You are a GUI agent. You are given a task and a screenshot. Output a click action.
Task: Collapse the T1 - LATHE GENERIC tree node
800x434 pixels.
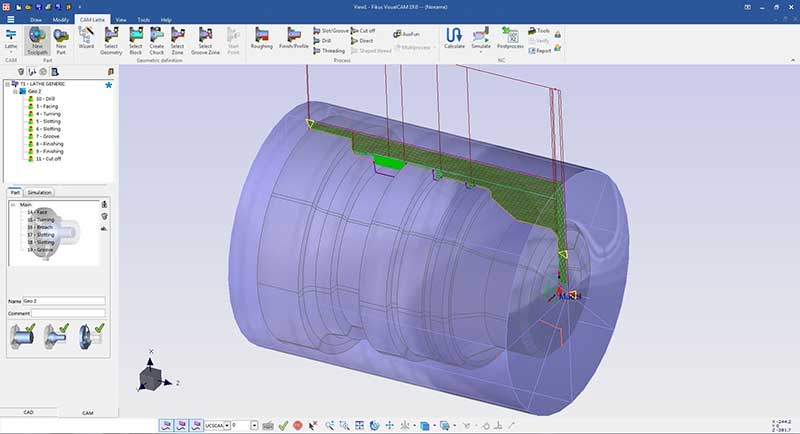8,84
